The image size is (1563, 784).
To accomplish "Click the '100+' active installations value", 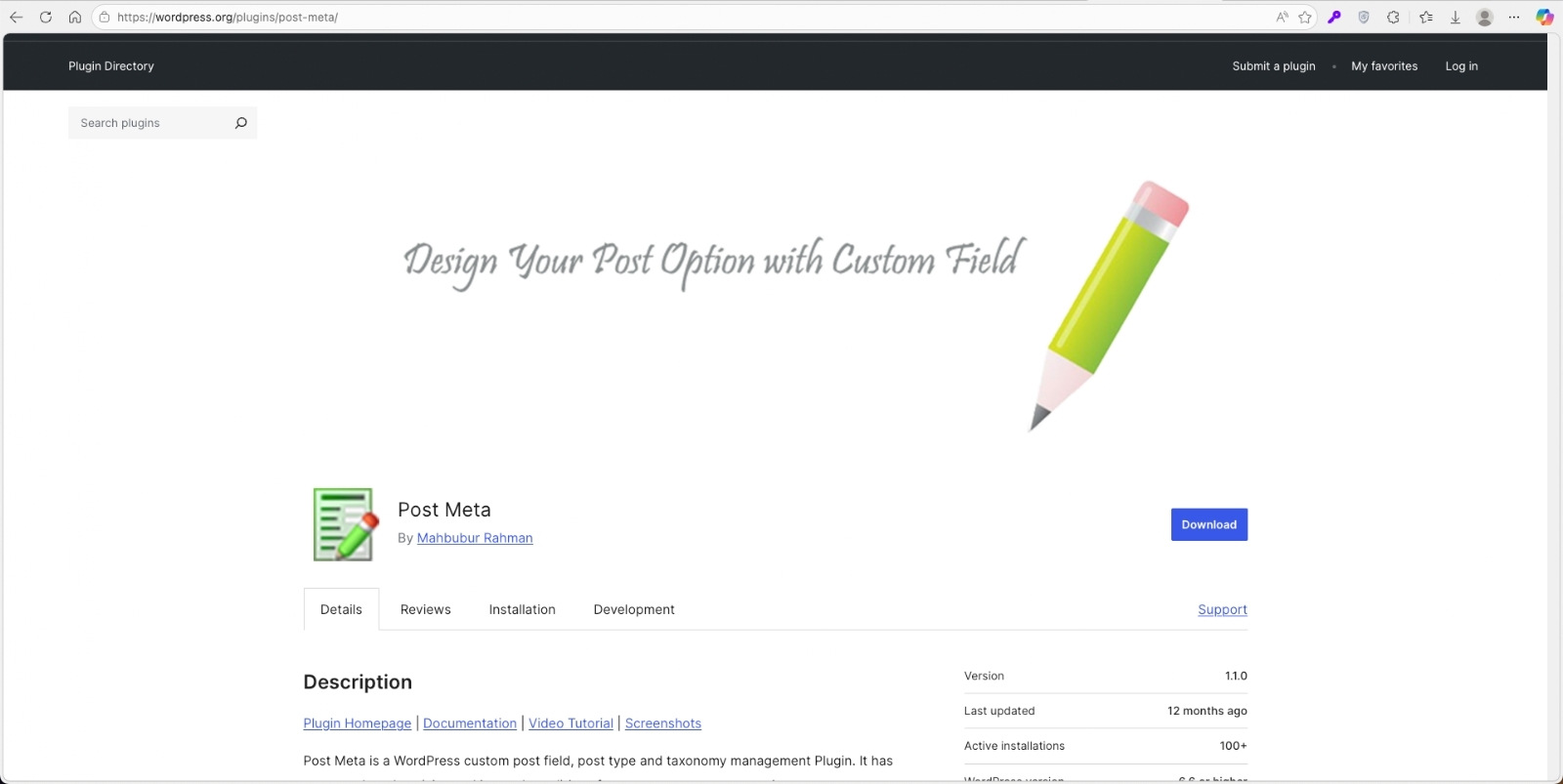I will [1234, 746].
